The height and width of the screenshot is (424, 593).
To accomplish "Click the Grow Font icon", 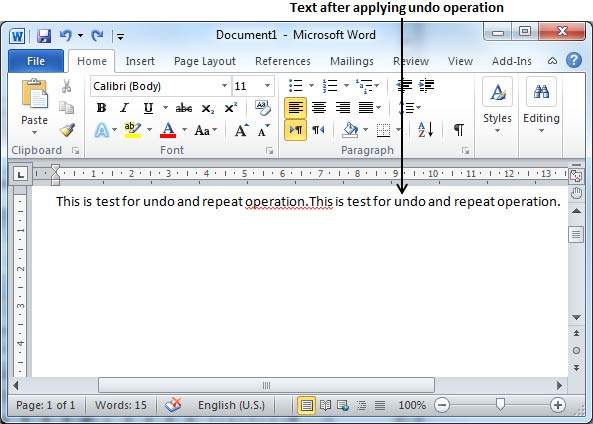I will tap(242, 130).
